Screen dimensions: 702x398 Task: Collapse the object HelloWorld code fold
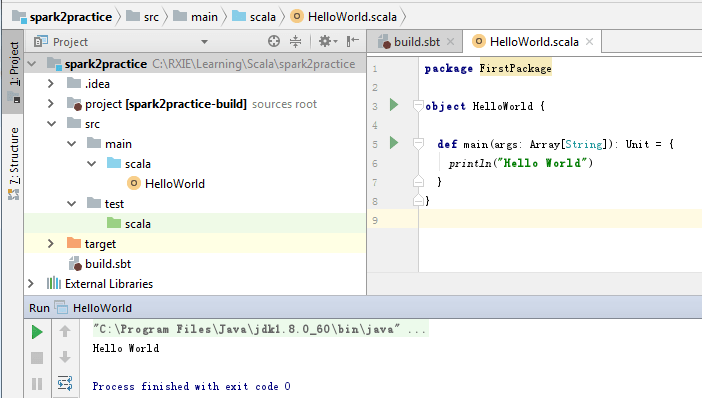418,106
